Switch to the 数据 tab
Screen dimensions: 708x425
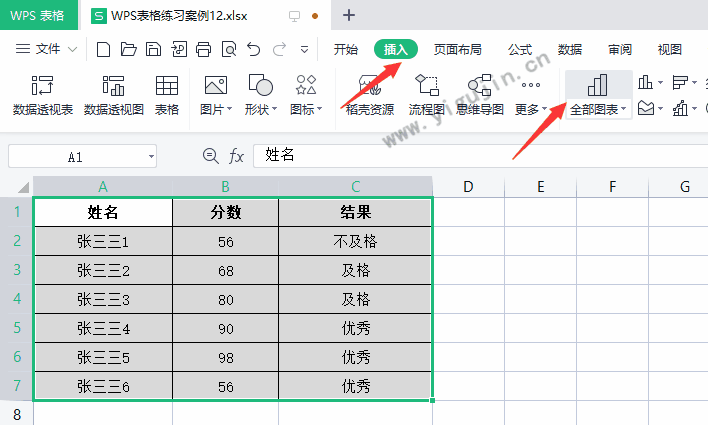point(570,49)
